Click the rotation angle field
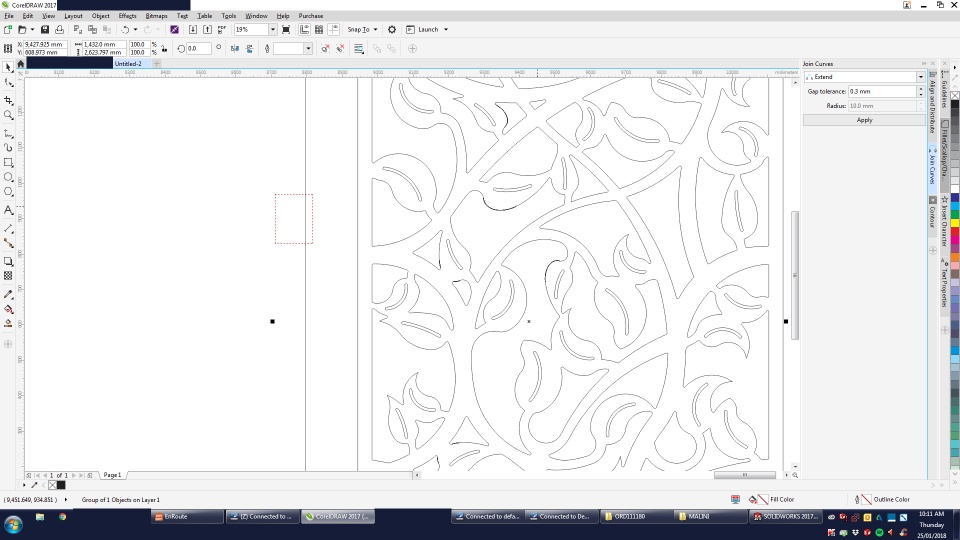This screenshot has height=540, width=960. point(198,48)
